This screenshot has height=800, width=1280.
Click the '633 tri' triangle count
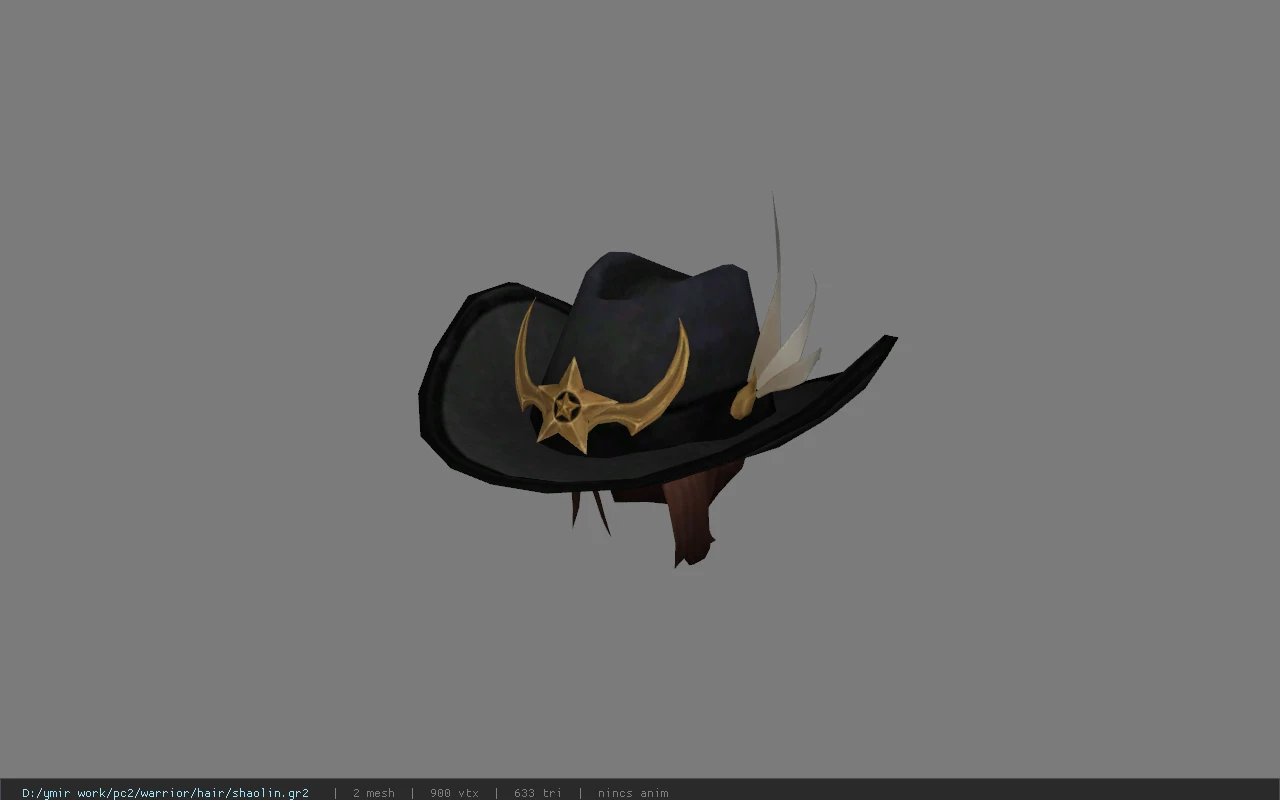pyautogui.click(x=538, y=793)
